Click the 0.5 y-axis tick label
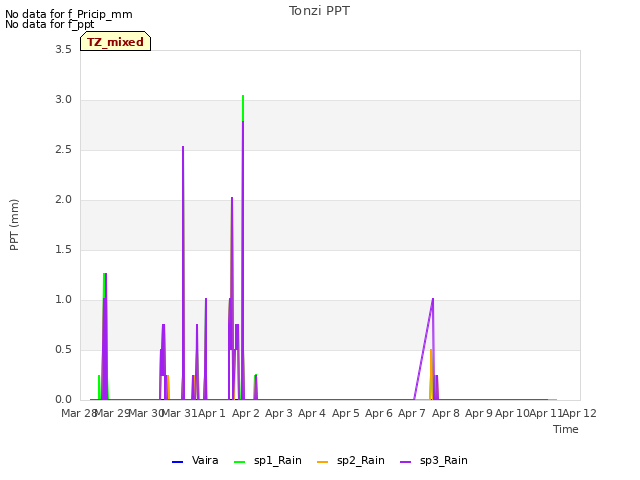The image size is (640, 480). (x=63, y=350)
